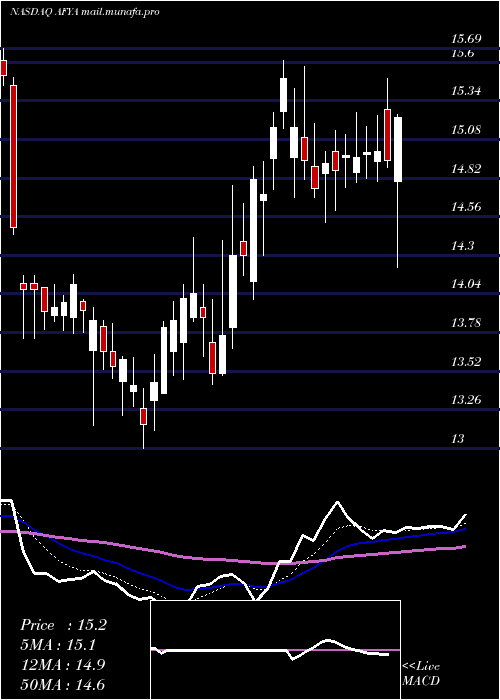Click the NASDAQ AFYA mail.munafa.pro title text
The width and height of the screenshot is (500, 700).
[x=84, y=12]
